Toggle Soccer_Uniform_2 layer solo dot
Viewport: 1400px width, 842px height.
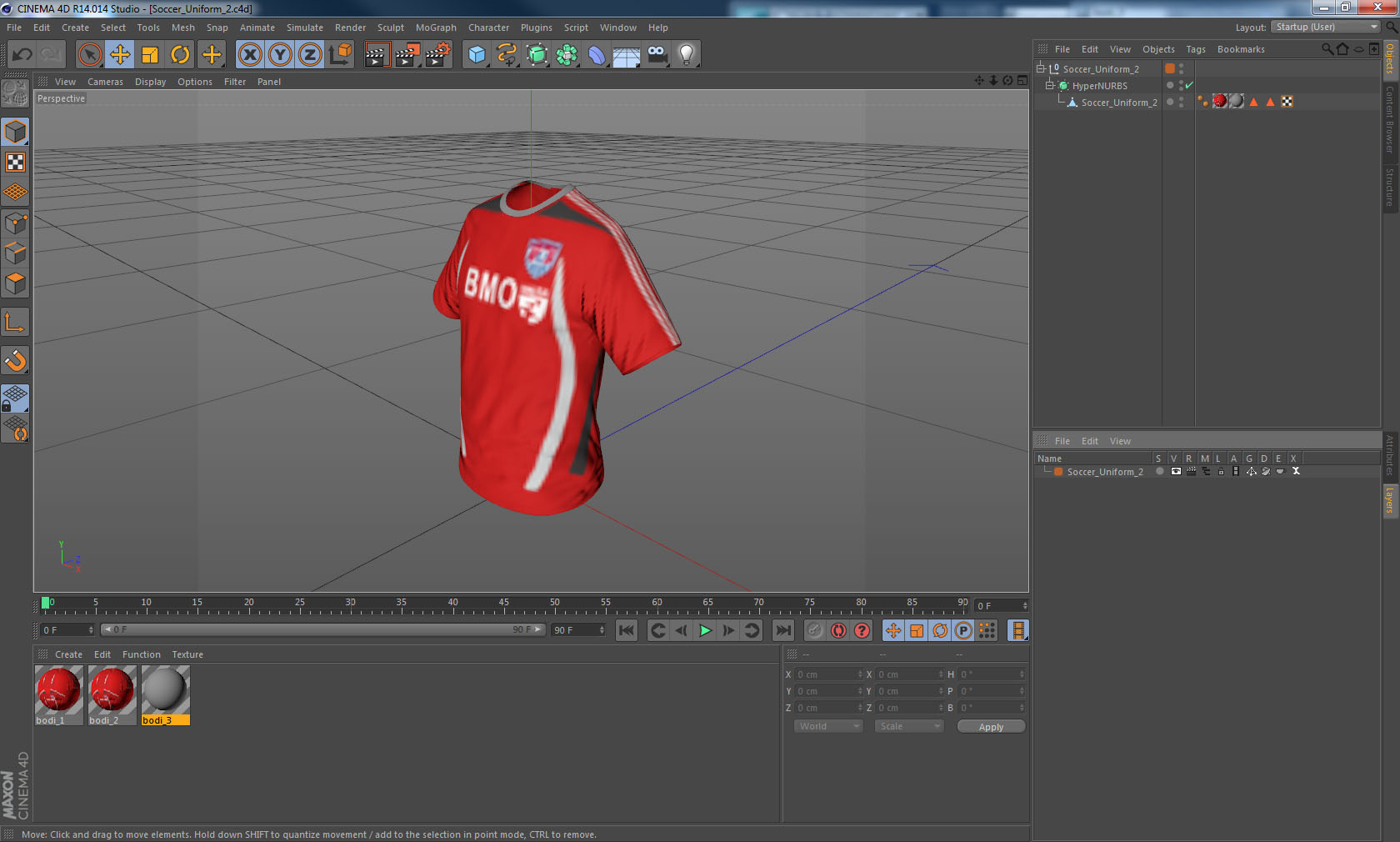tap(1159, 471)
